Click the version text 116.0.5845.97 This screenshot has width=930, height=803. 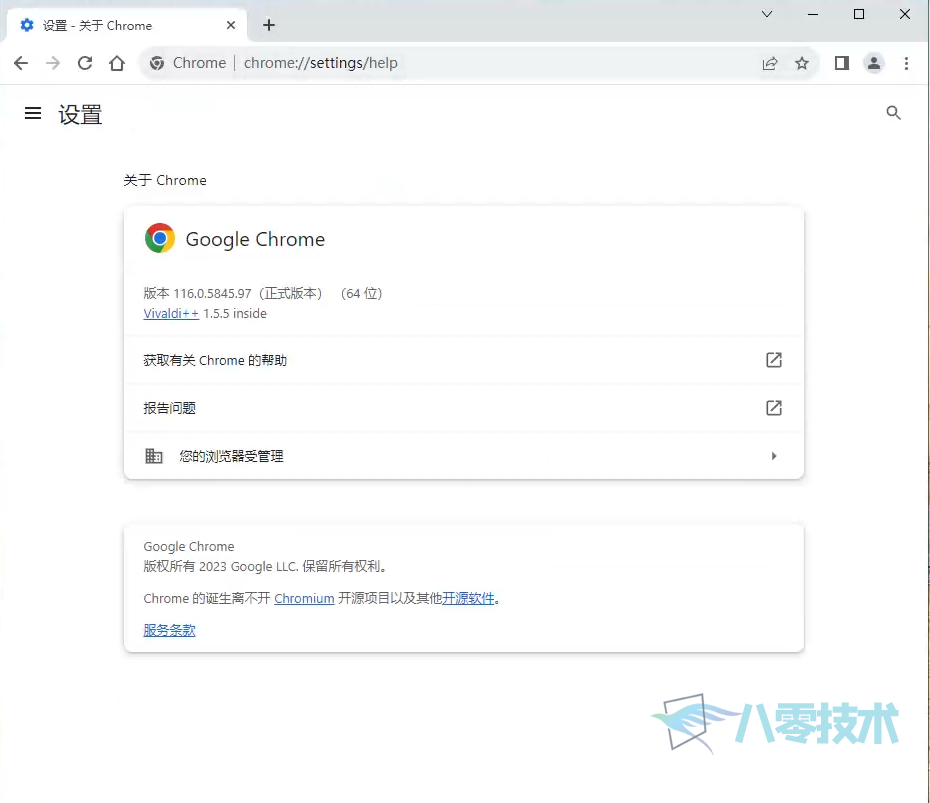point(212,294)
